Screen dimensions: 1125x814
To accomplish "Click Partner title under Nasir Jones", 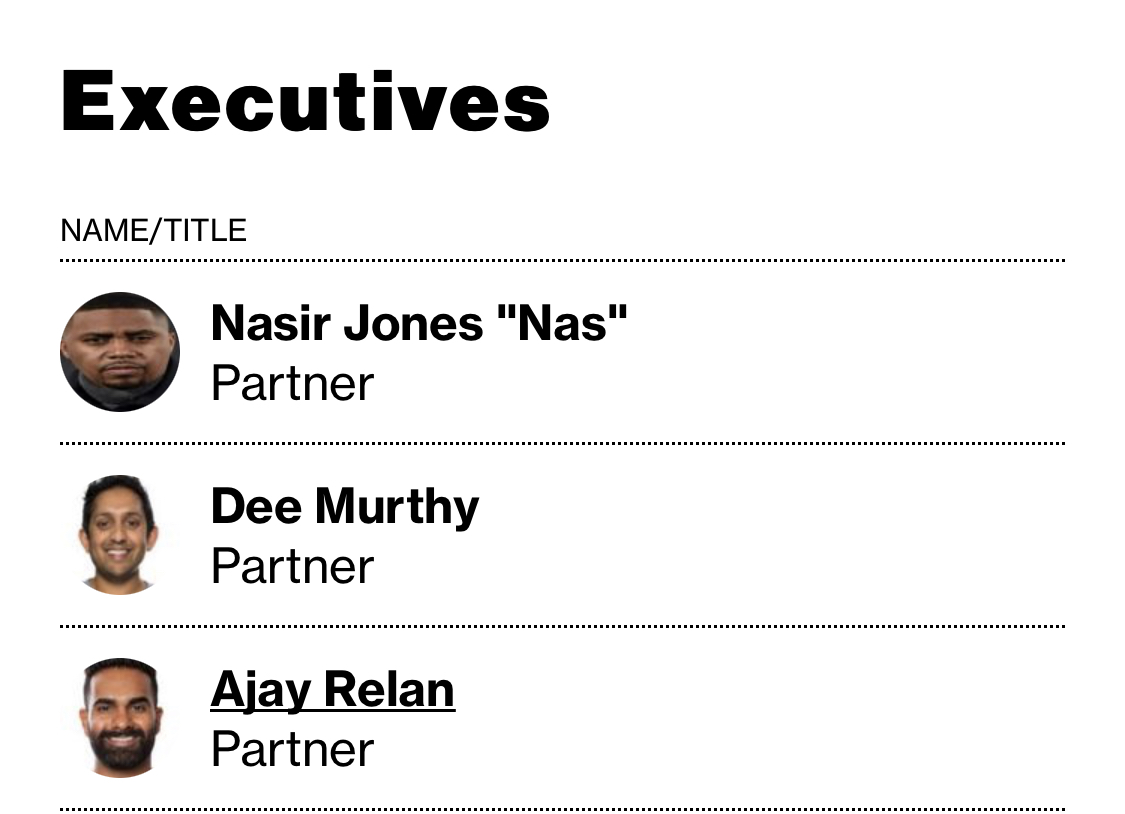I will point(292,383).
